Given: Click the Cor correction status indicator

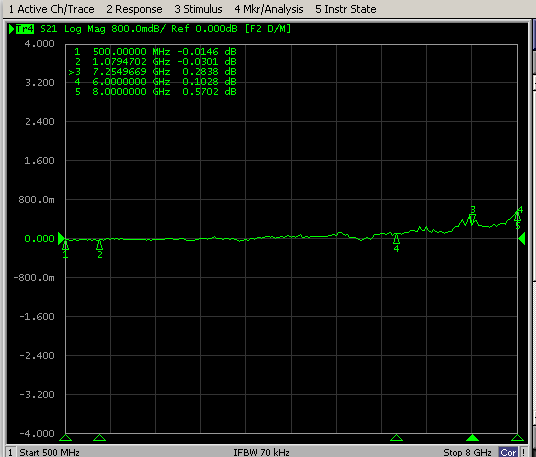Looking at the screenshot, I should coord(508,452).
